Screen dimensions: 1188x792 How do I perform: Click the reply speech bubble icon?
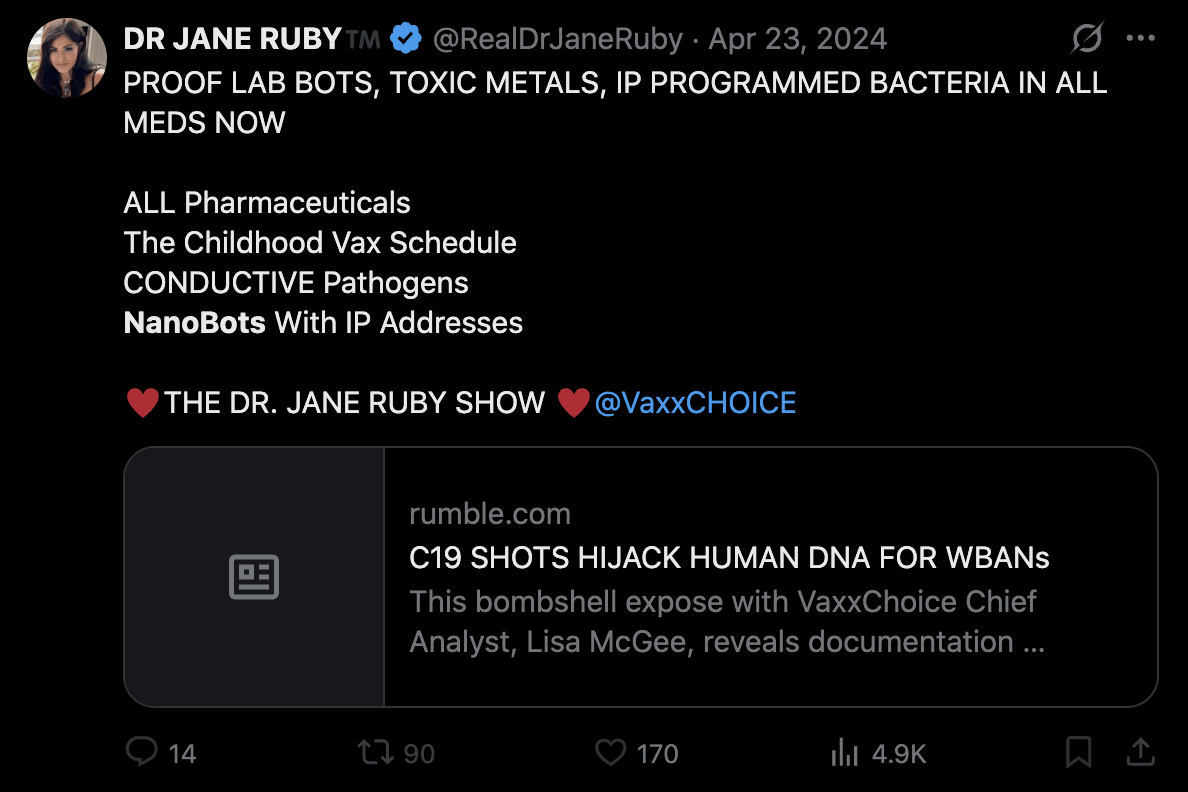142,752
